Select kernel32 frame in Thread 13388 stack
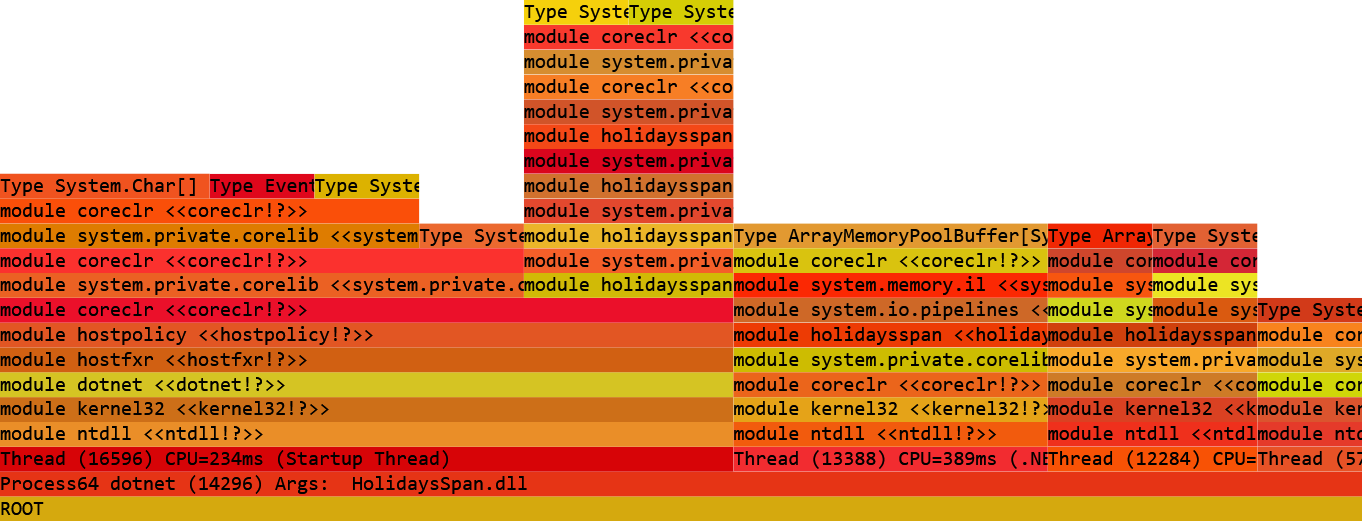1362x521 pixels. (x=890, y=409)
